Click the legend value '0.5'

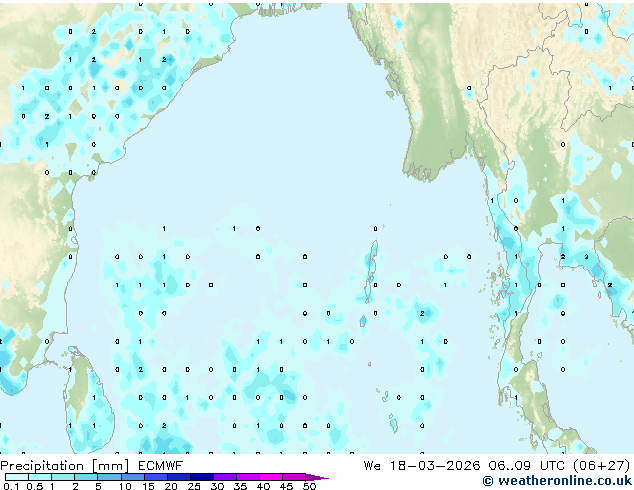coord(35,486)
